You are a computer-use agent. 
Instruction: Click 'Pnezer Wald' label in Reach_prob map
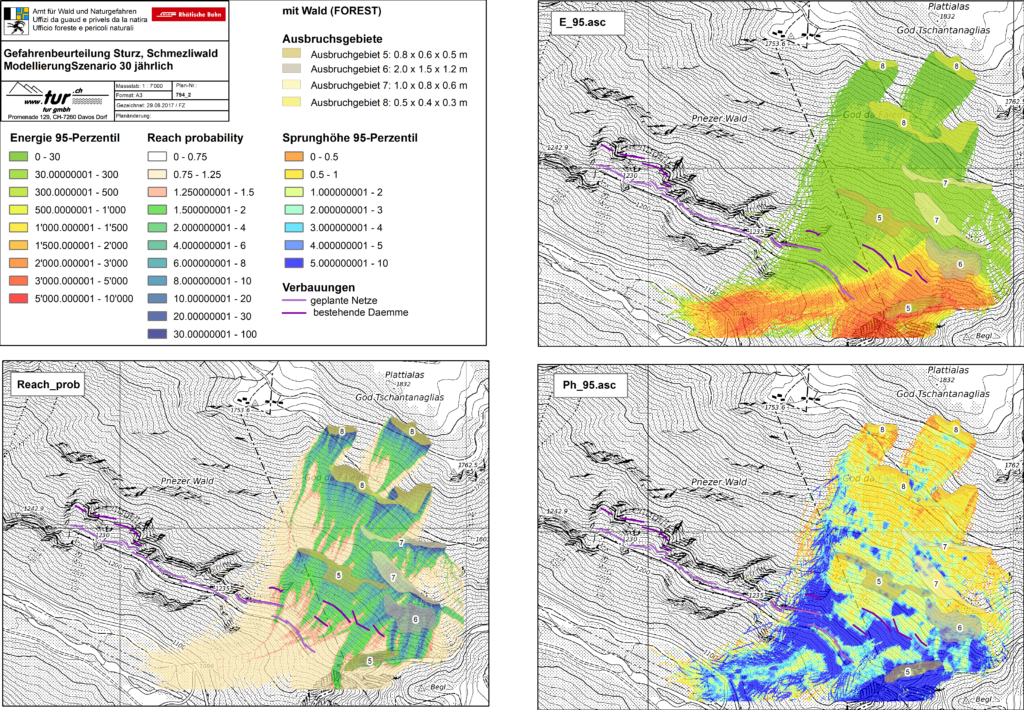tap(188, 481)
